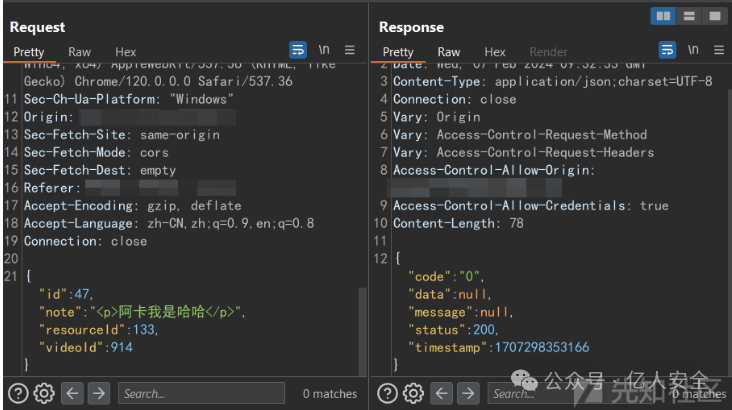732x410 pixels.
Task: Toggle non-printable characters (\n) in Request panel
Action: pyautogui.click(x=324, y=50)
